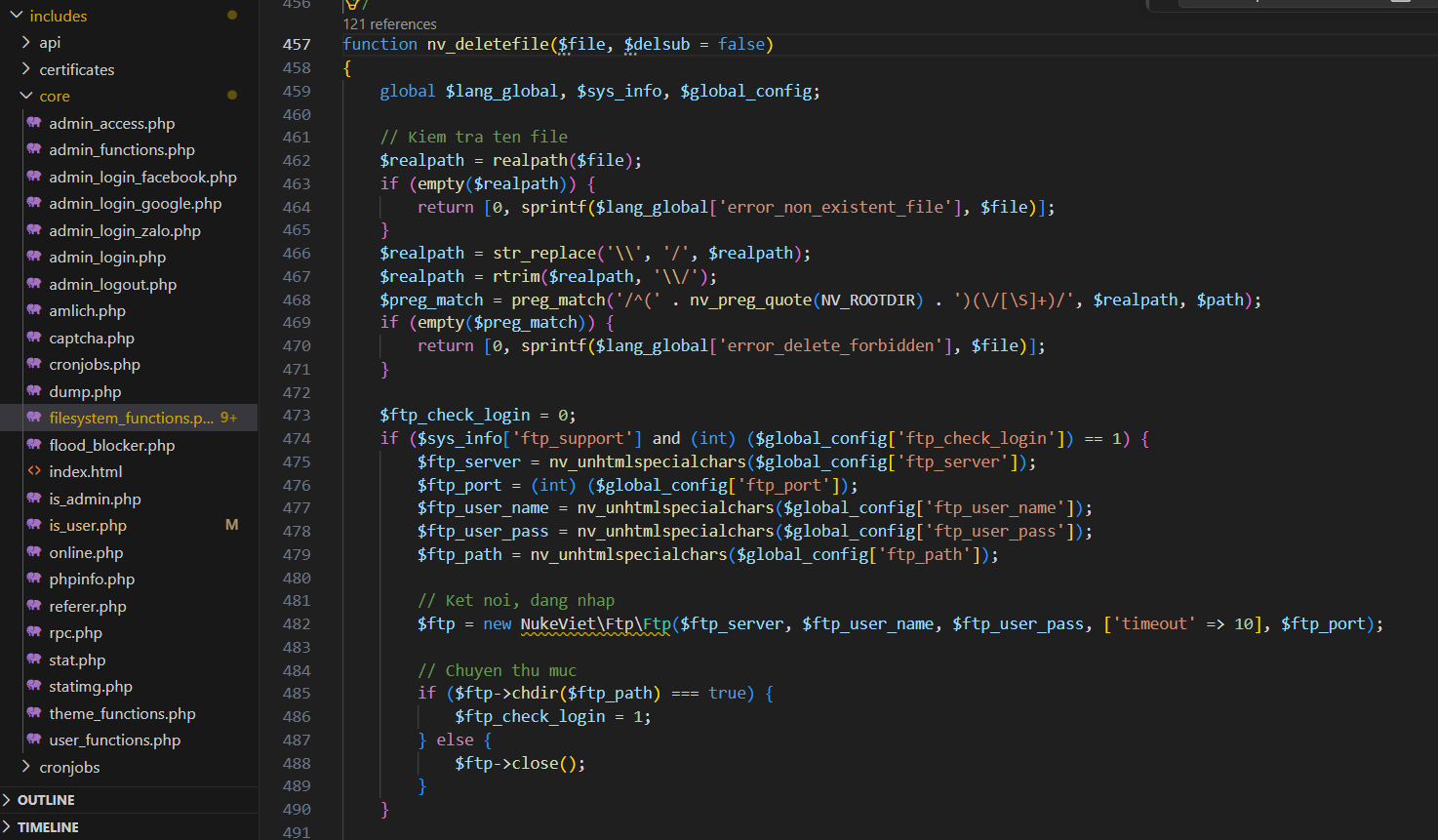Open the '121 references' CodeLens link

click(389, 24)
